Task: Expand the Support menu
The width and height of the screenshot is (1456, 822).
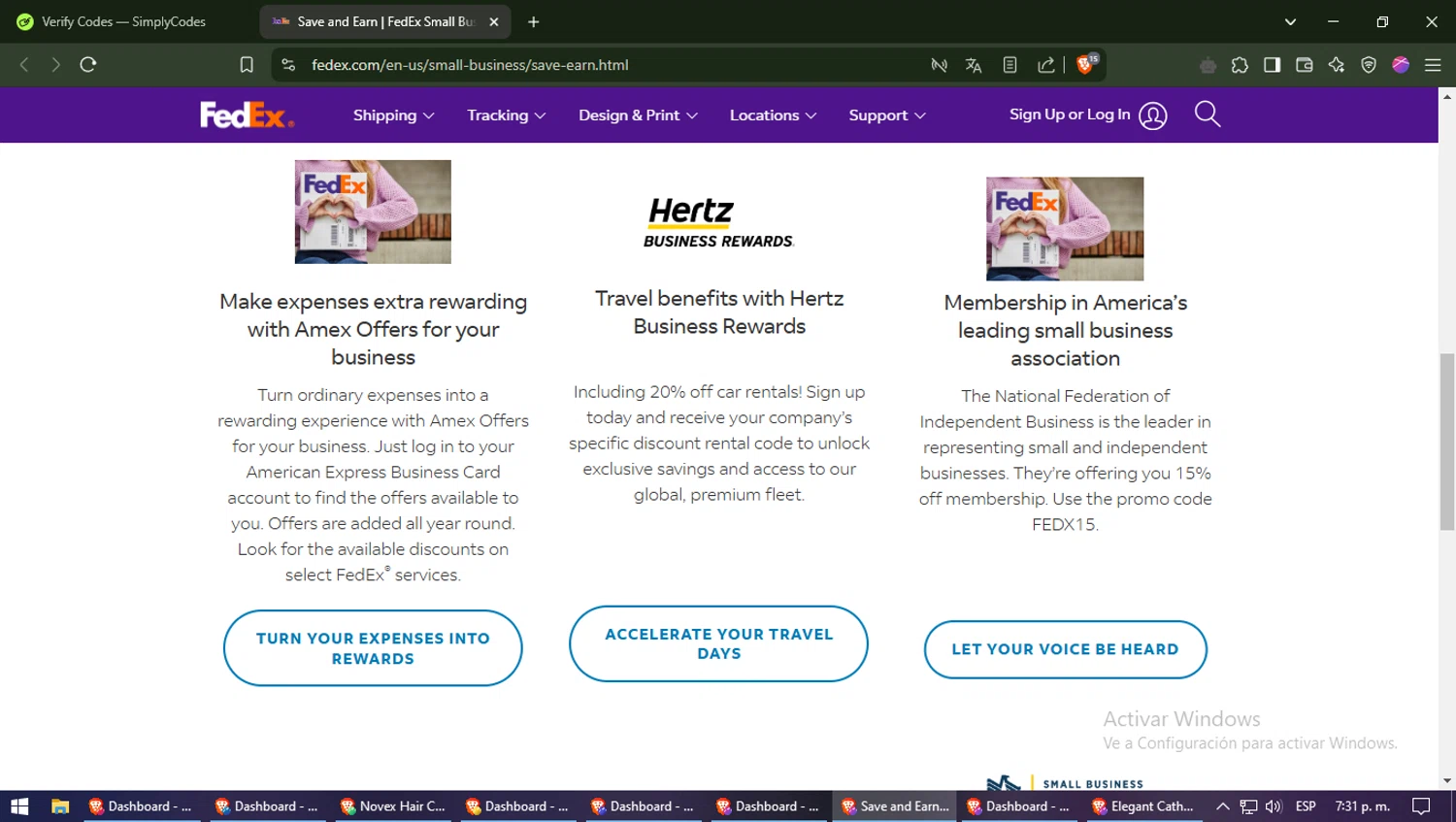Action: 887,115
